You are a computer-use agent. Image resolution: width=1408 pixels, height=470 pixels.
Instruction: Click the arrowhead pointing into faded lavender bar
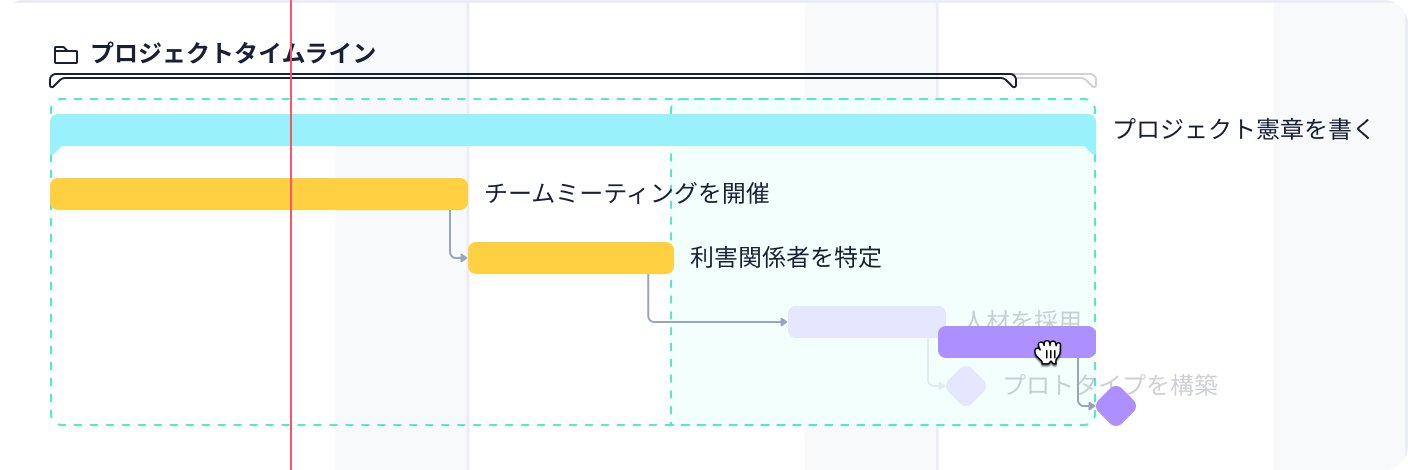click(783, 322)
